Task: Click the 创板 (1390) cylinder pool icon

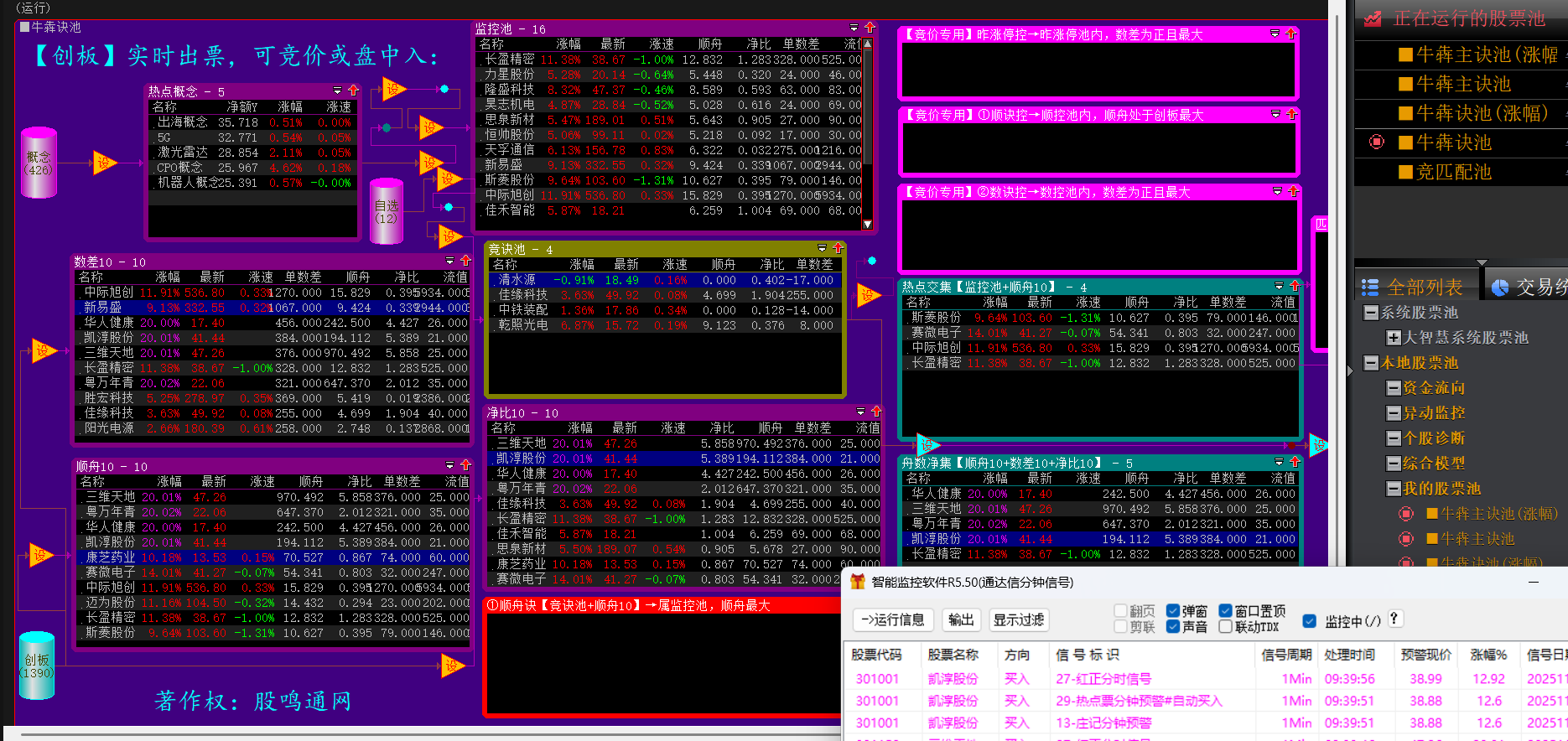Action: pos(37,666)
